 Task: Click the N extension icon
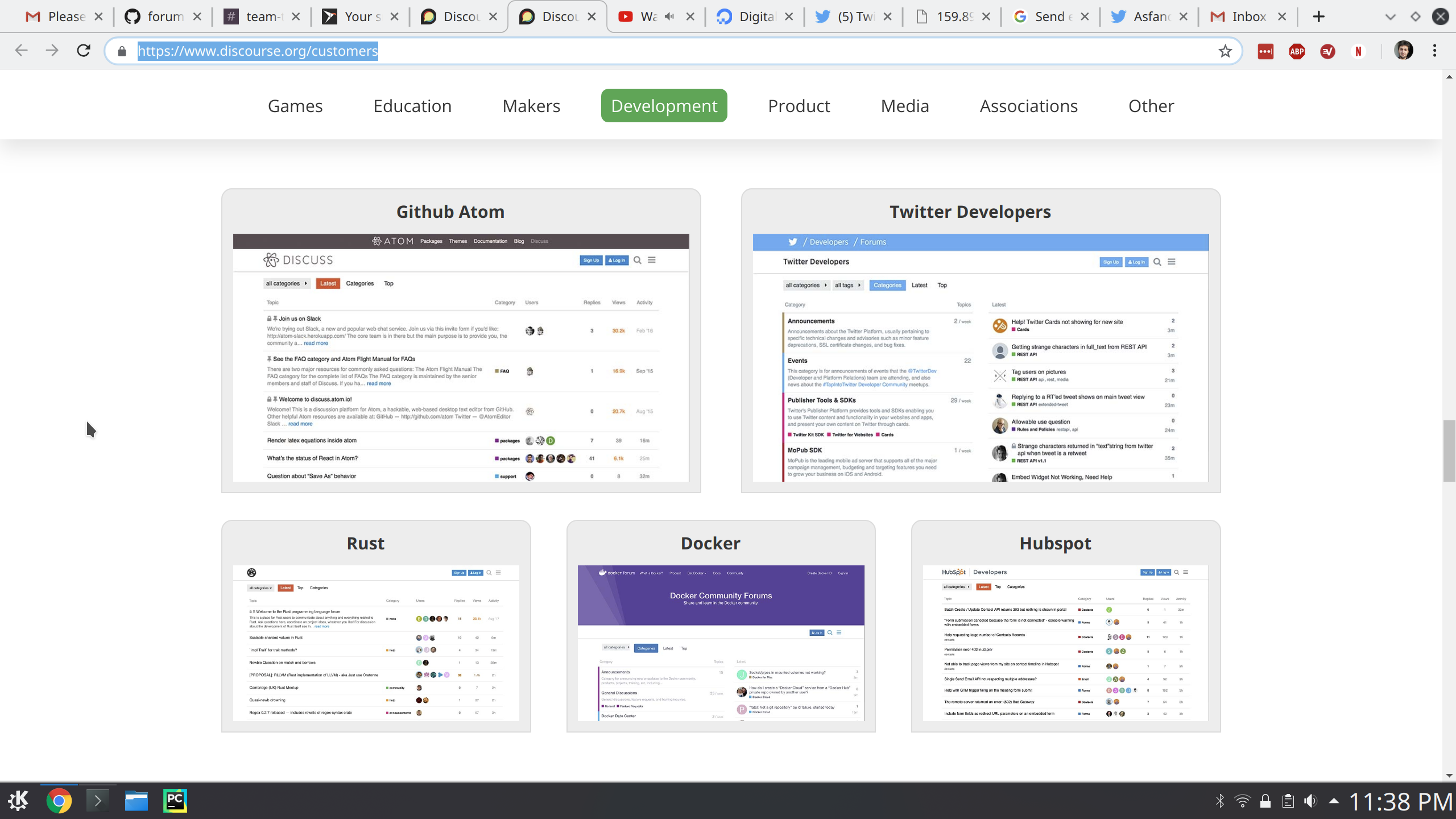pos(1358,51)
